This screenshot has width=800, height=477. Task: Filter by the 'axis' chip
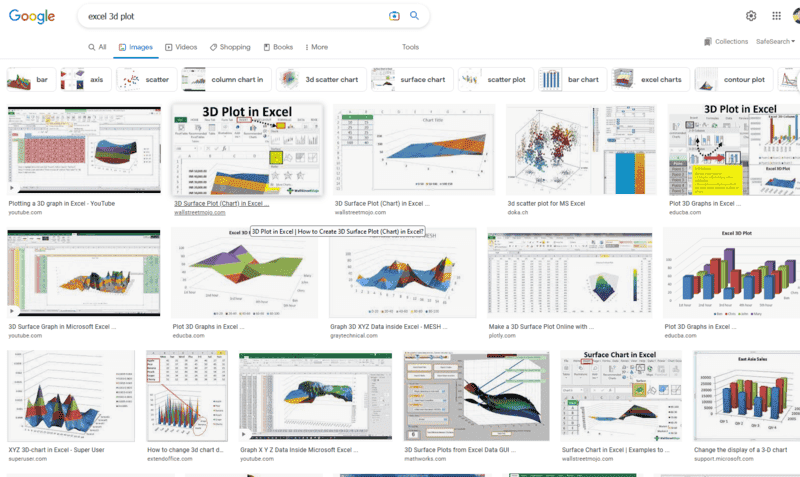click(86, 80)
